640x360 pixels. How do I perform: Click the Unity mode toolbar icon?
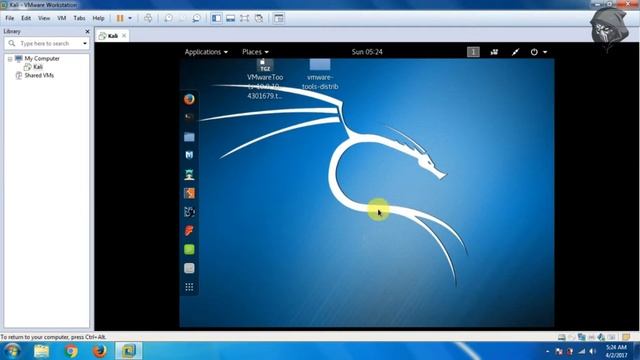[x=259, y=18]
